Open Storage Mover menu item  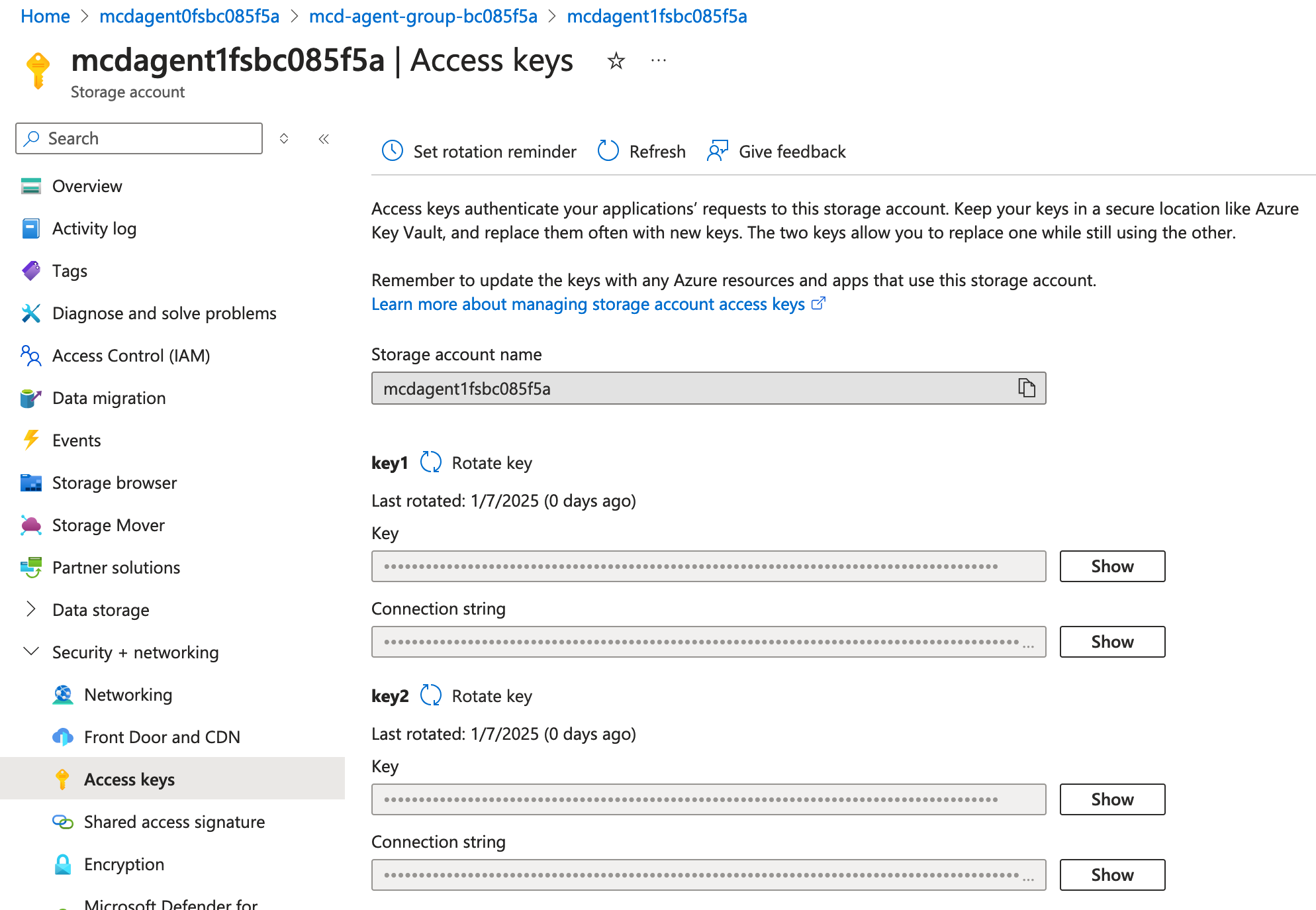108,525
